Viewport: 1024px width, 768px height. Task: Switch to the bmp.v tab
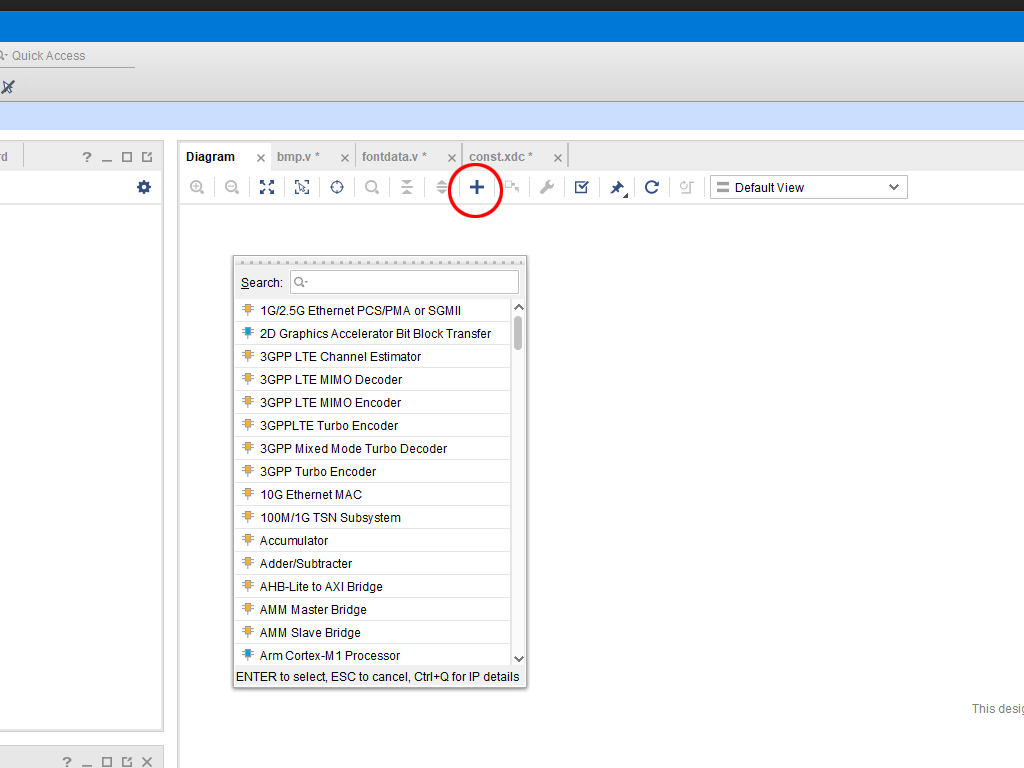click(x=298, y=157)
